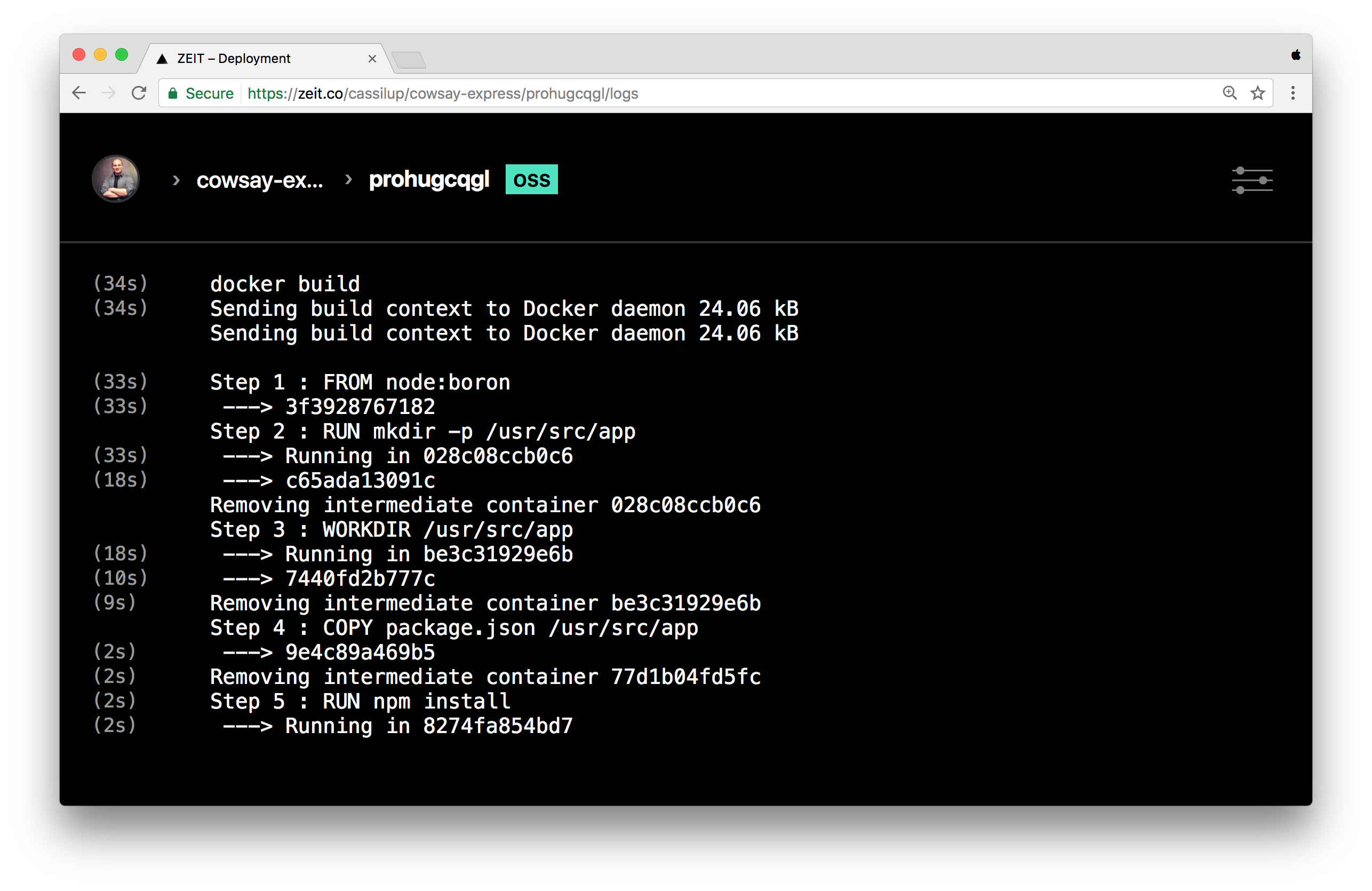The height and width of the screenshot is (891, 1372).
Task: Click the Apple icon at top right
Action: coord(1295,55)
